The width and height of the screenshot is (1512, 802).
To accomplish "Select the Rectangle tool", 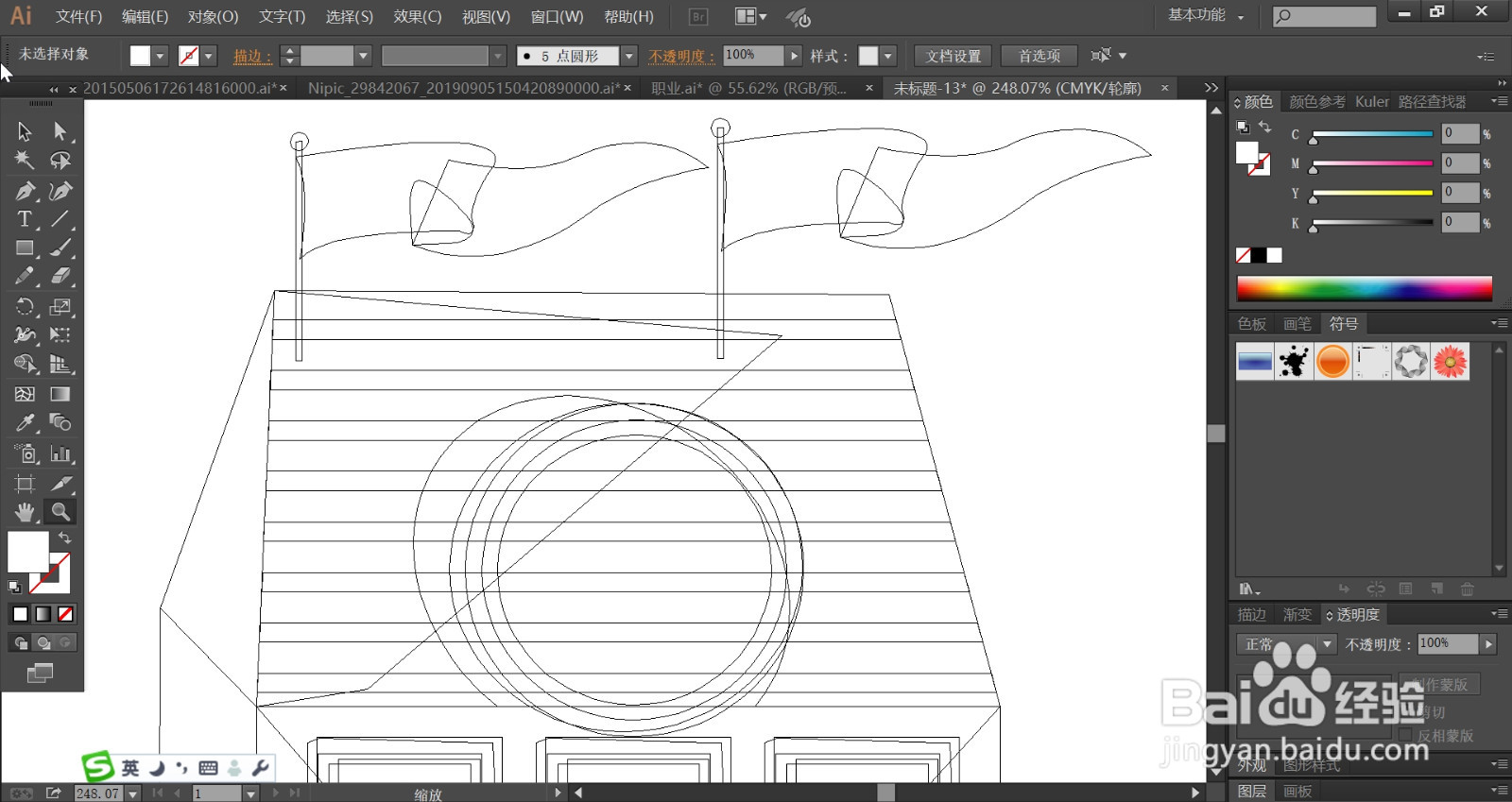I will click(25, 248).
